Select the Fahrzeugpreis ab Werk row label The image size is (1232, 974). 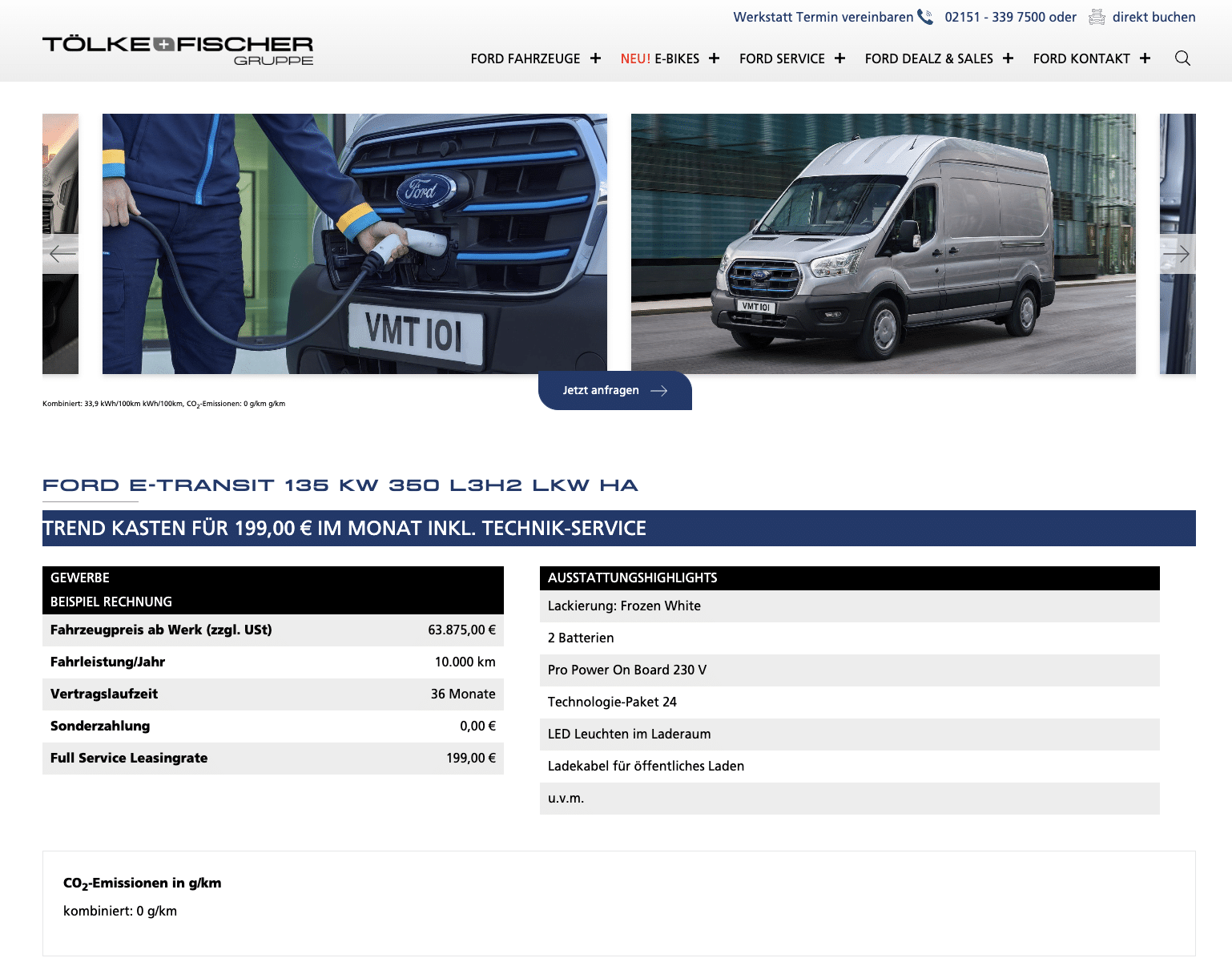tap(161, 630)
